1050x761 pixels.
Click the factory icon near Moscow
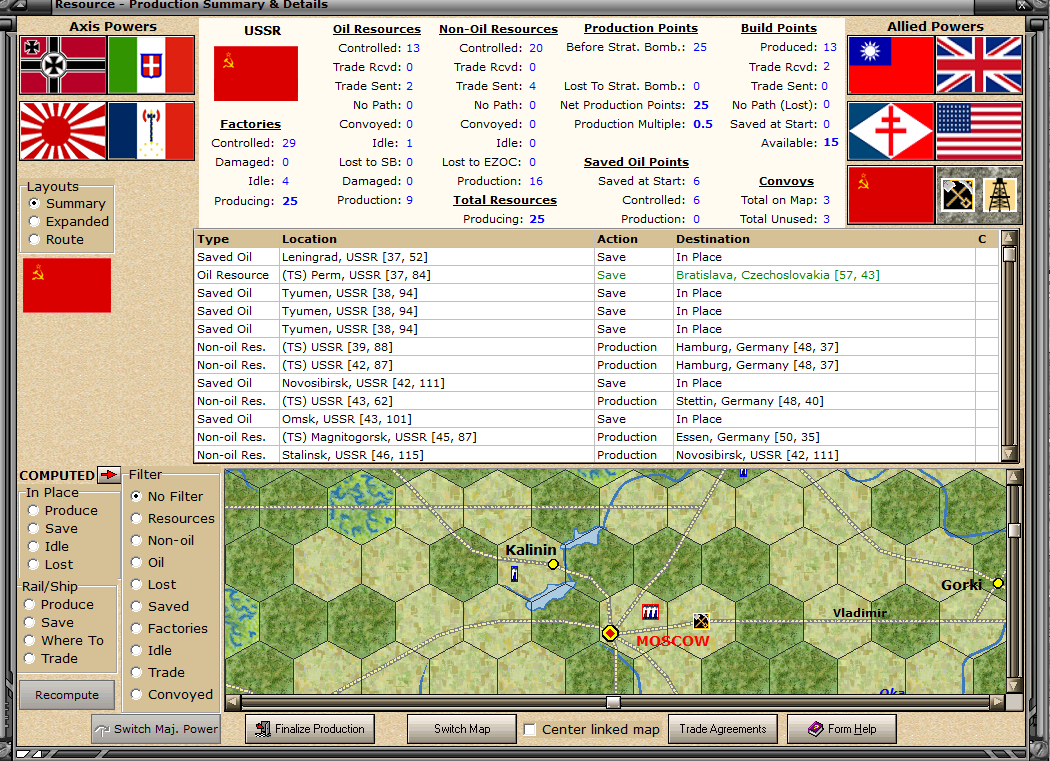[650, 612]
